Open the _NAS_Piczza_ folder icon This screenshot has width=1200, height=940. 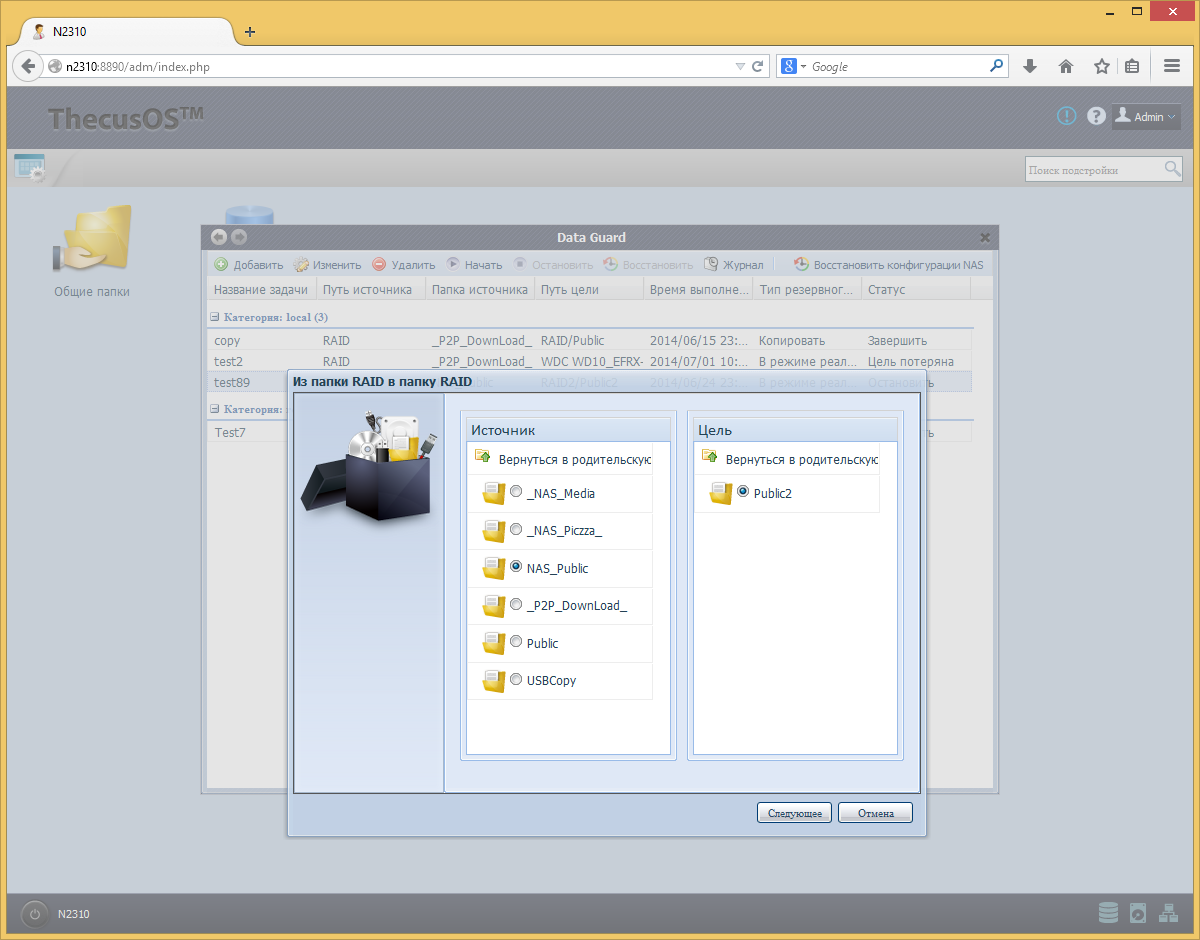tap(494, 531)
